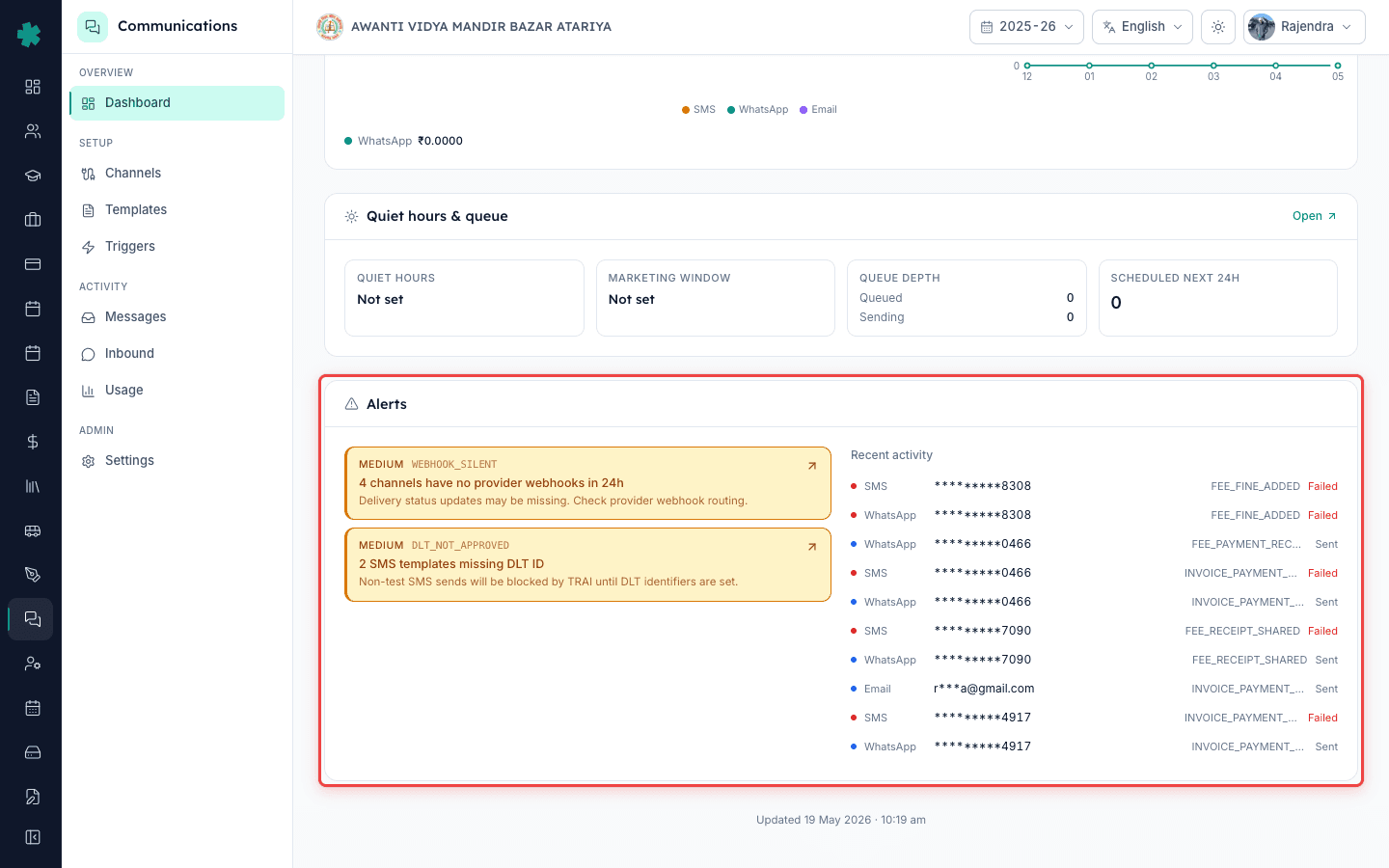Viewport: 1389px width, 868px height.
Task: Click the WhatsApp FEE_FINE_ADDED activity row
Action: pyautogui.click(x=1094, y=515)
